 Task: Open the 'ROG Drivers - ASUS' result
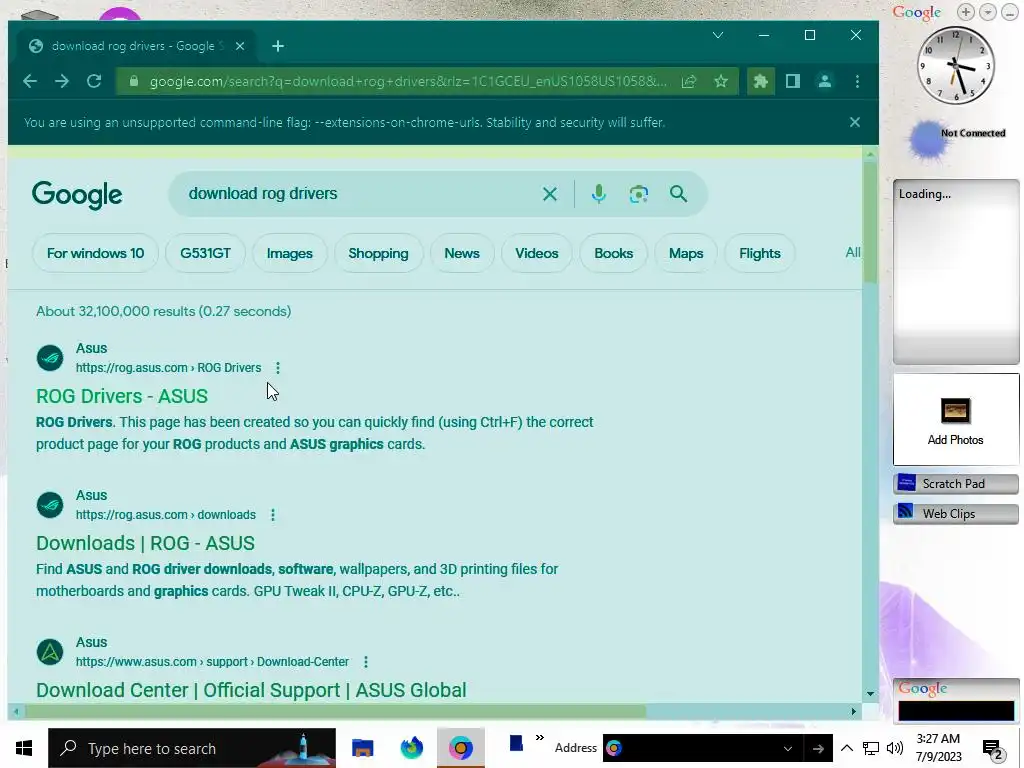click(x=122, y=396)
